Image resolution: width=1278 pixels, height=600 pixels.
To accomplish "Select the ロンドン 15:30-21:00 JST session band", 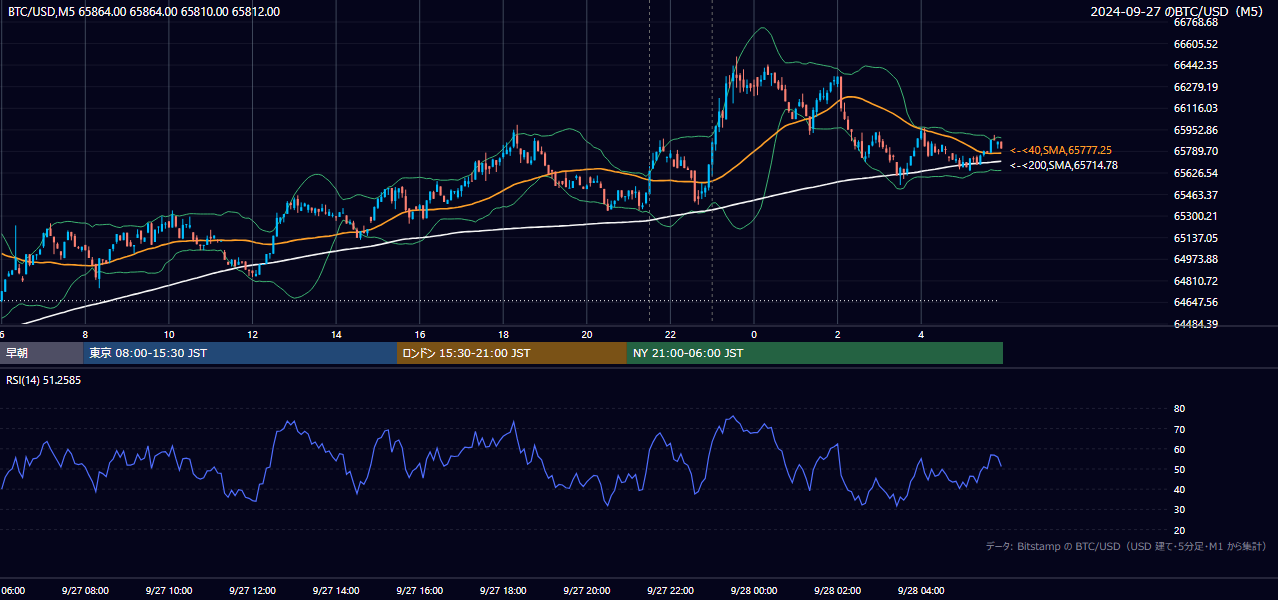I will click(512, 353).
